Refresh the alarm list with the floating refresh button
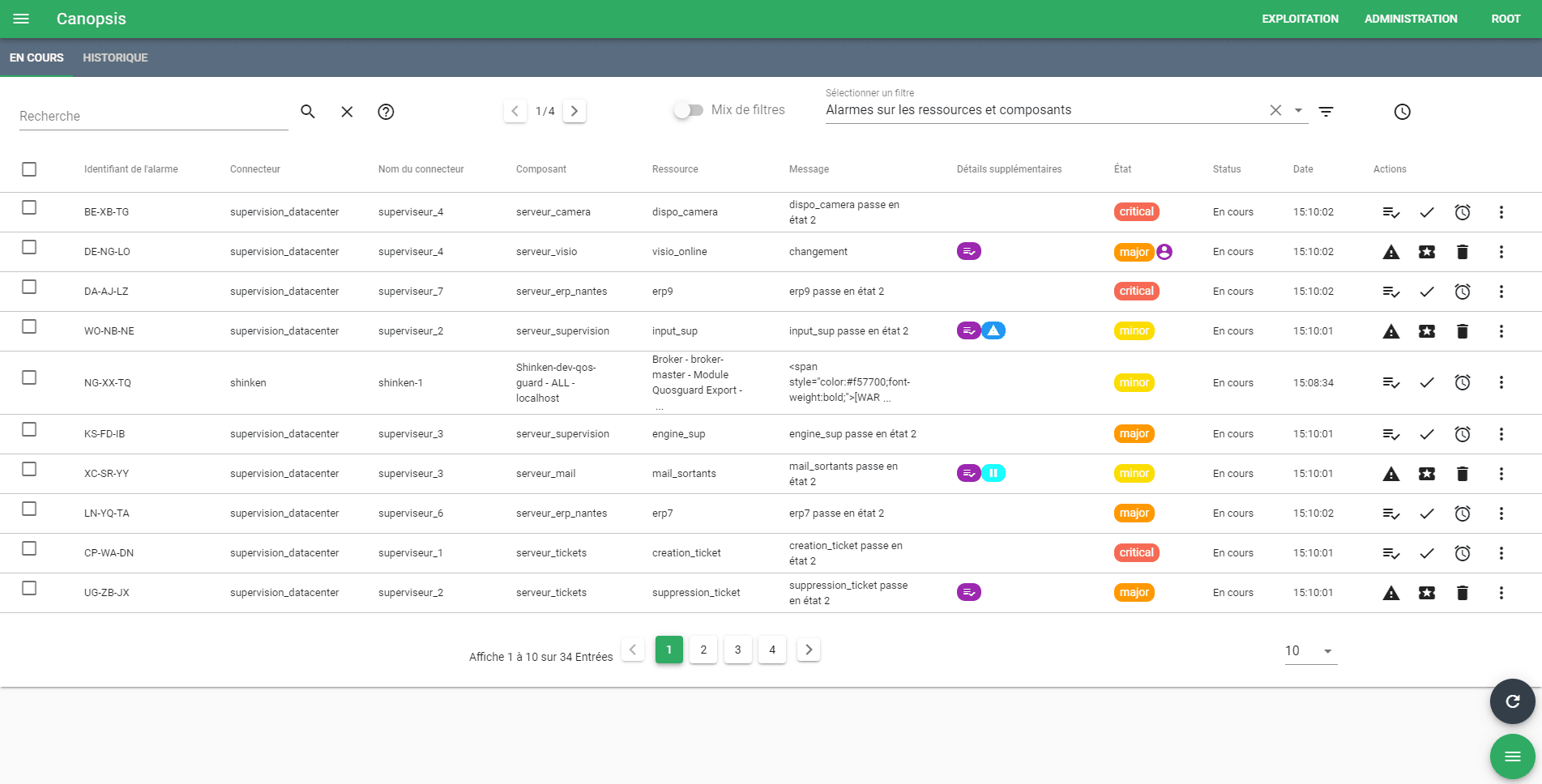 (x=1512, y=701)
